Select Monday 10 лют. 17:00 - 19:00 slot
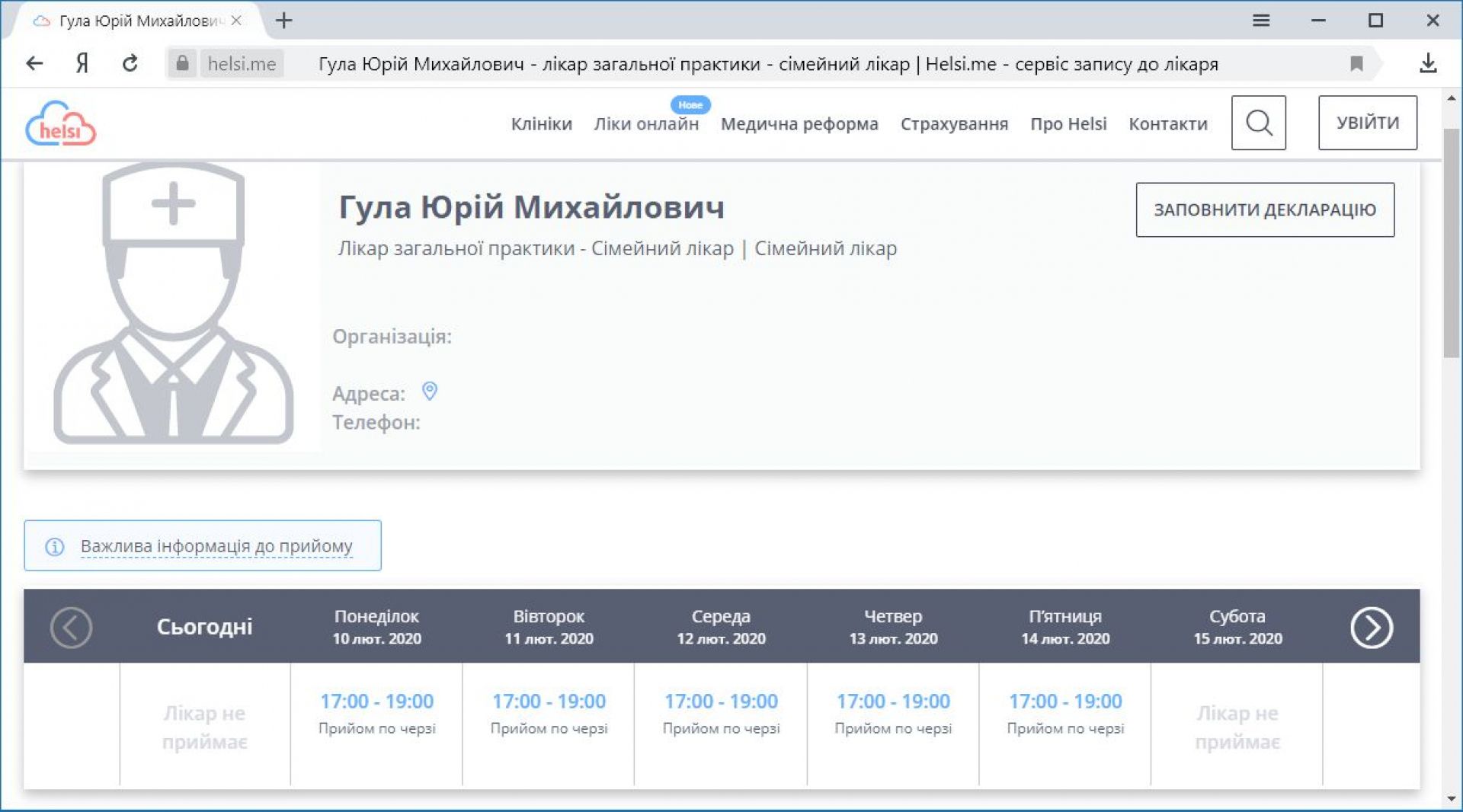 376,701
